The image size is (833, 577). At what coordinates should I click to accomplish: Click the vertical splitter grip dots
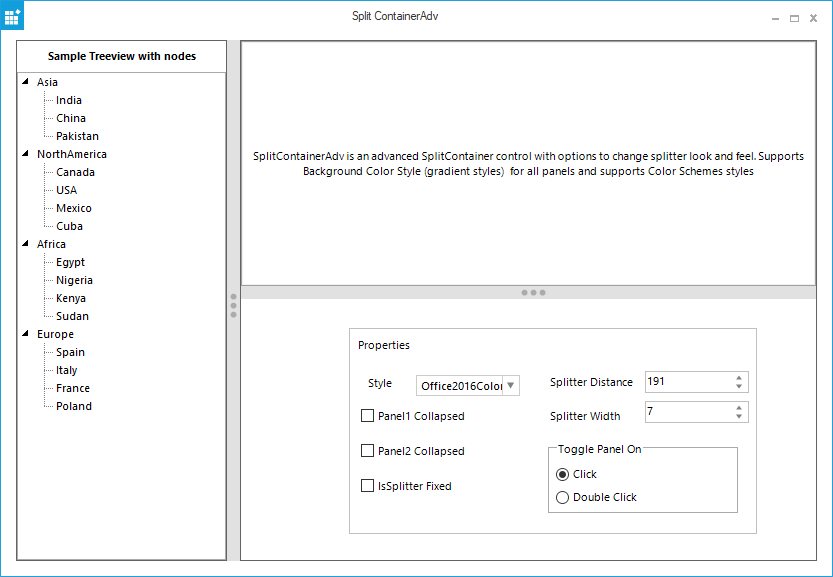coord(233,305)
